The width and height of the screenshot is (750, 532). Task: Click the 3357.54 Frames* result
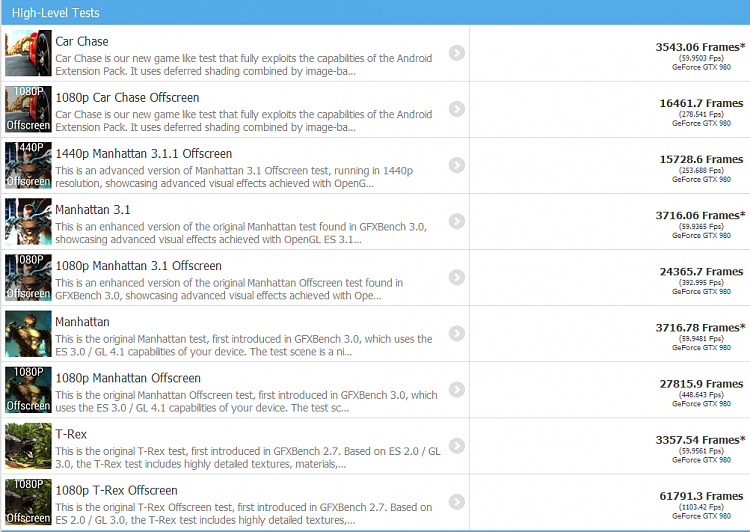pyautogui.click(x=700, y=440)
